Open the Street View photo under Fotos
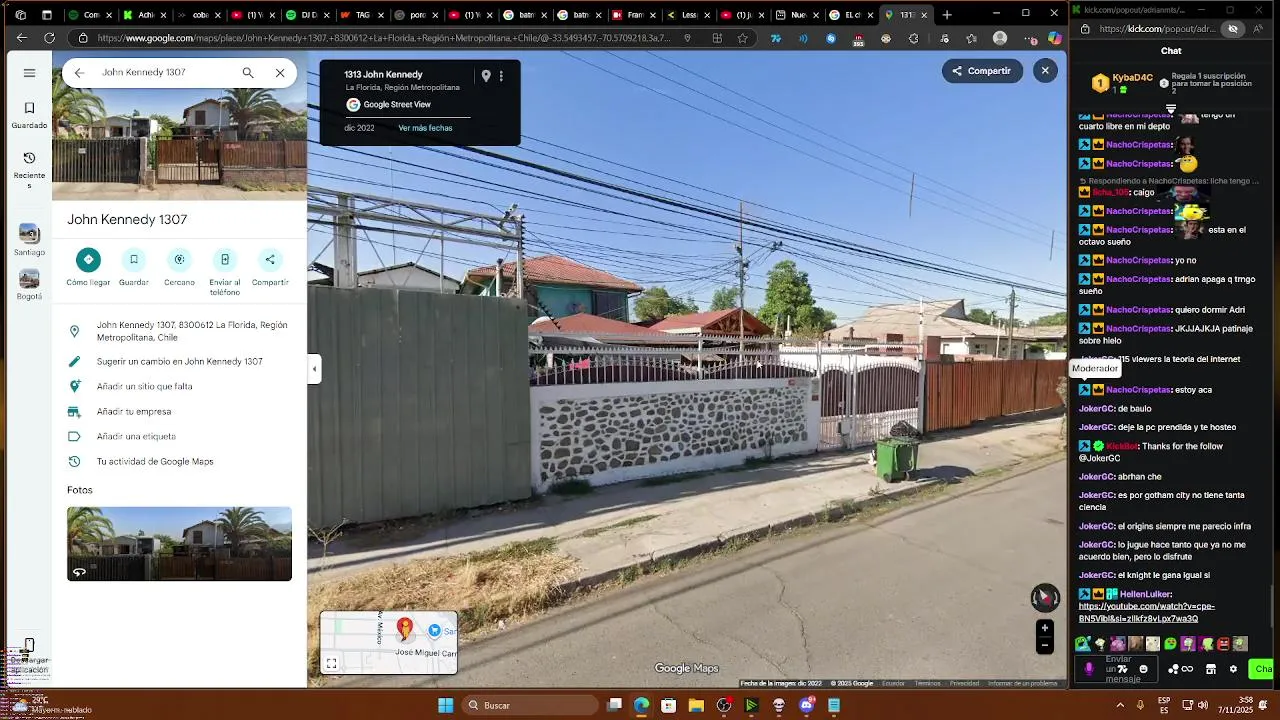 pos(179,543)
